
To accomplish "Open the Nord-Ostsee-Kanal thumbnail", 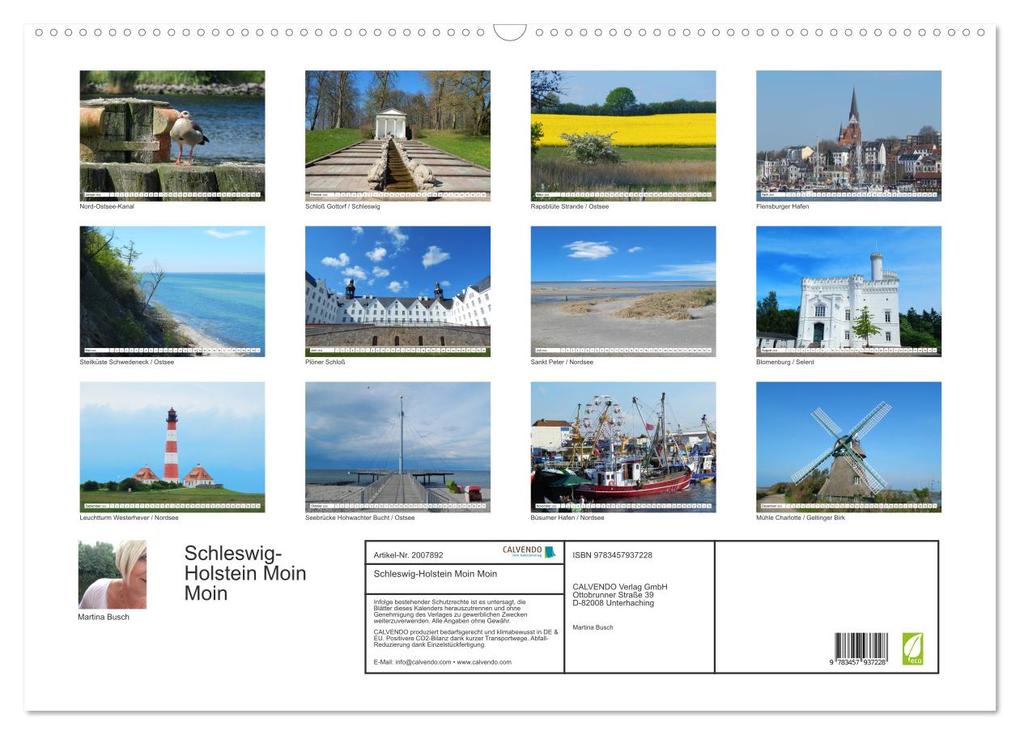I will pos(170,135).
